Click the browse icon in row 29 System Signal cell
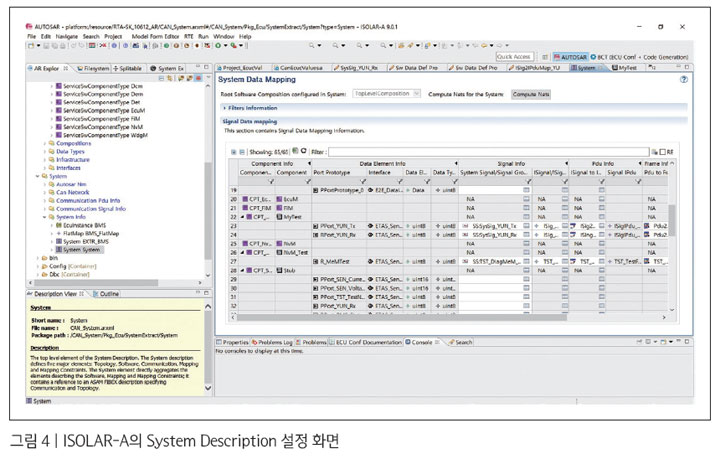Screen dimensions: 720x459 (526, 280)
